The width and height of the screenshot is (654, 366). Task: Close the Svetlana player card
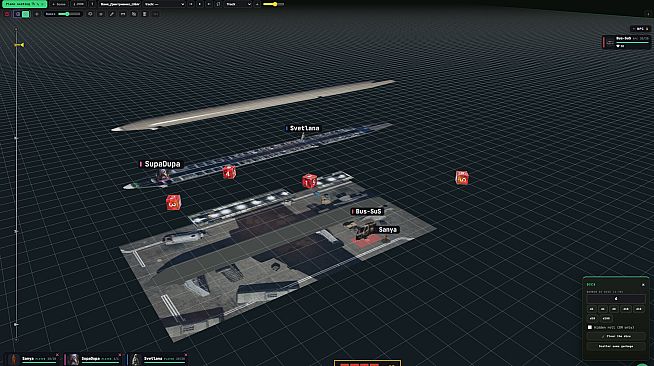(186, 355)
